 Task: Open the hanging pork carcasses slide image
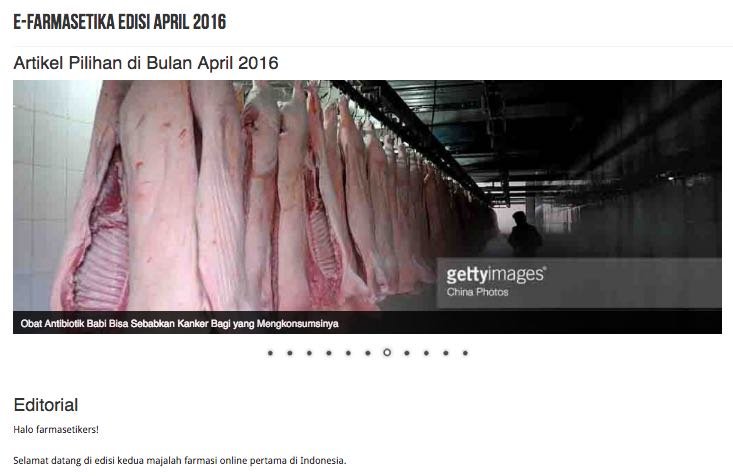(x=367, y=195)
